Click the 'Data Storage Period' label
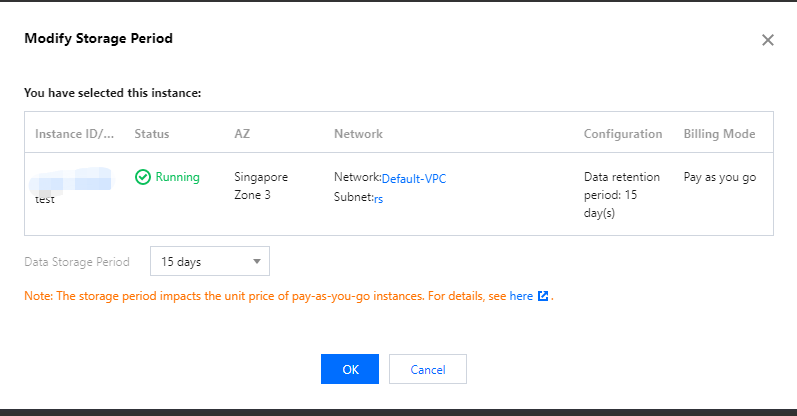Viewport: 797px width, 416px height. (77, 262)
